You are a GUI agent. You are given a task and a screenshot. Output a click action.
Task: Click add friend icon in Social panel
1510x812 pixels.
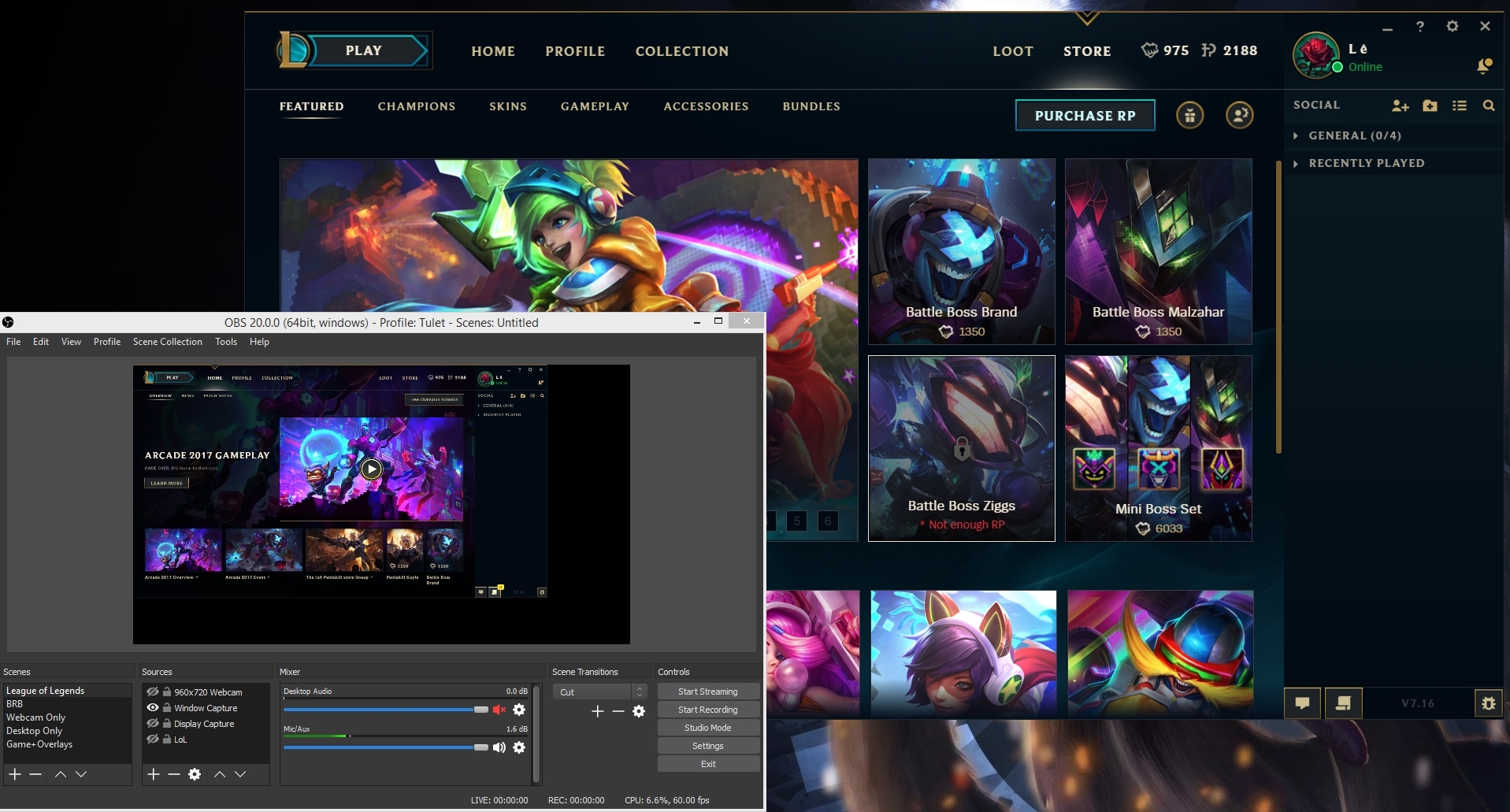[1400, 106]
